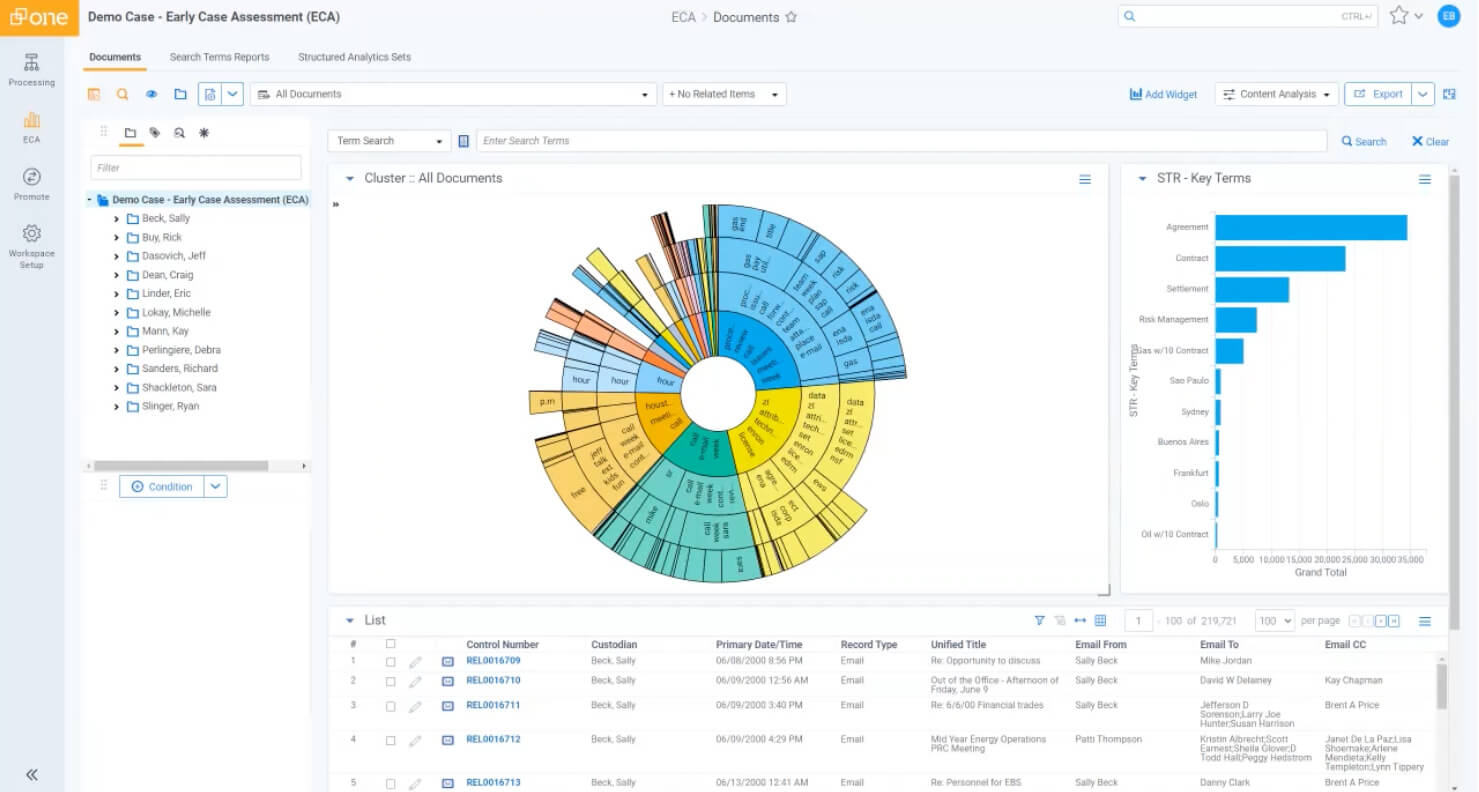The image size is (1479, 792).
Task: Open the All Documents search dropdown
Action: click(x=645, y=93)
